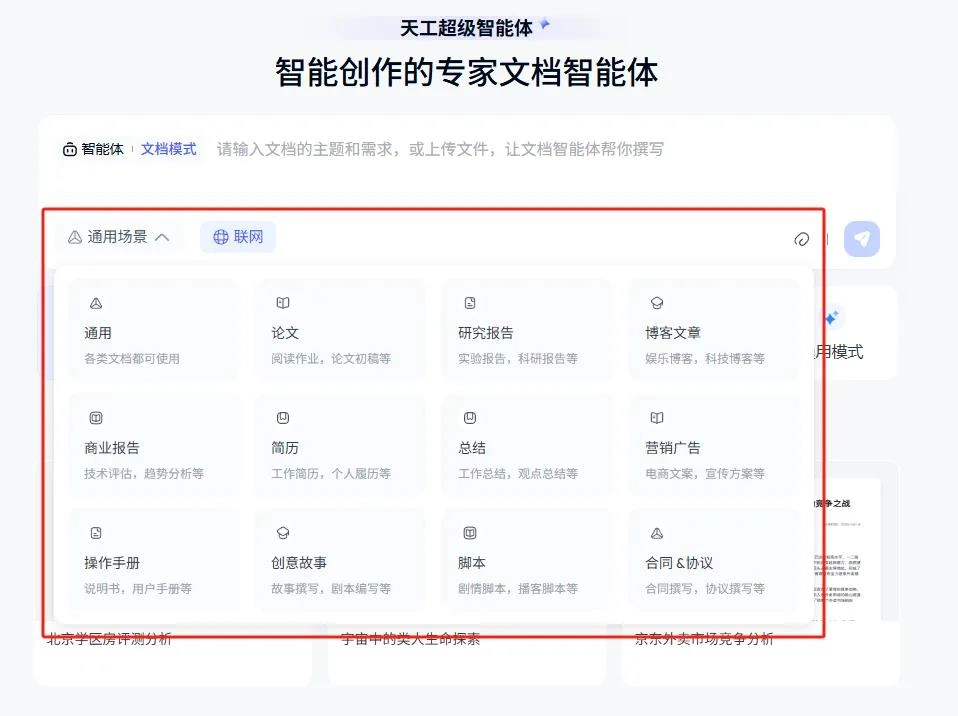This screenshot has height=716, width=958.
Task: Click the book icon above 营销广告
Action: point(657,418)
